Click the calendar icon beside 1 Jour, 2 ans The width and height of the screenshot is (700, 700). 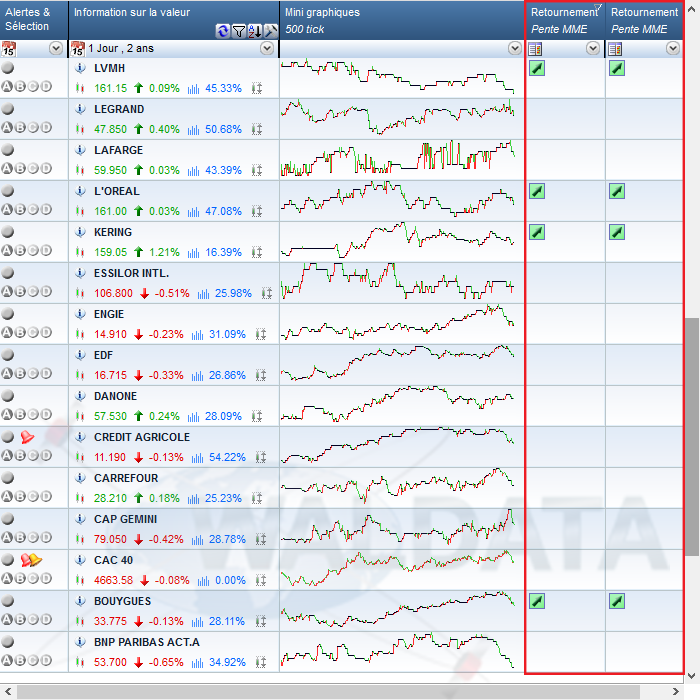pyautogui.click(x=78, y=48)
